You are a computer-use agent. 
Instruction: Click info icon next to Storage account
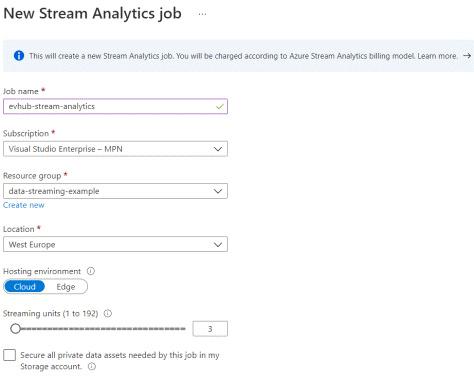92,367
